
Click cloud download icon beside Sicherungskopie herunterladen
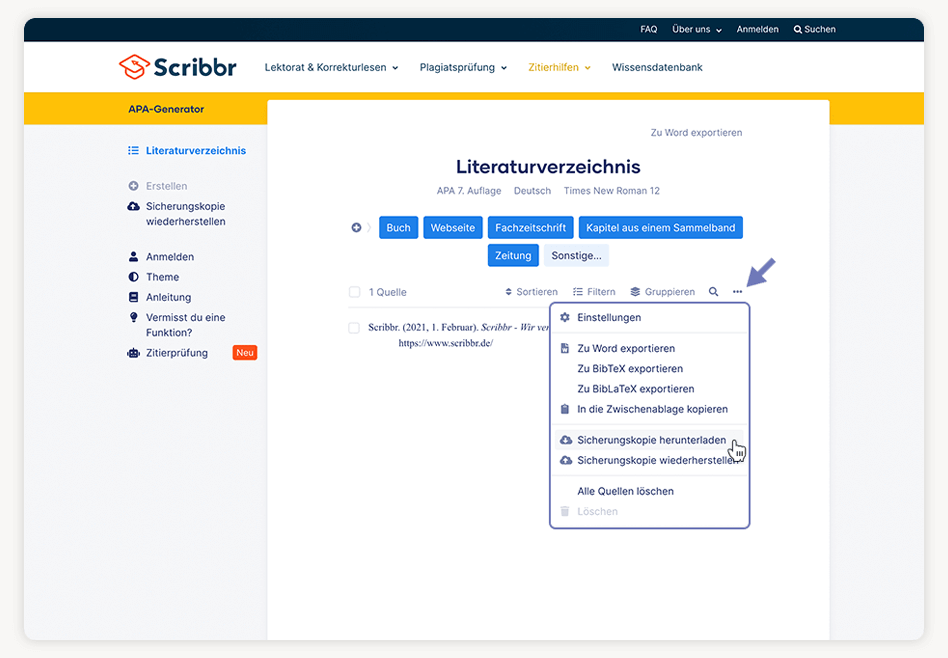click(x=566, y=440)
